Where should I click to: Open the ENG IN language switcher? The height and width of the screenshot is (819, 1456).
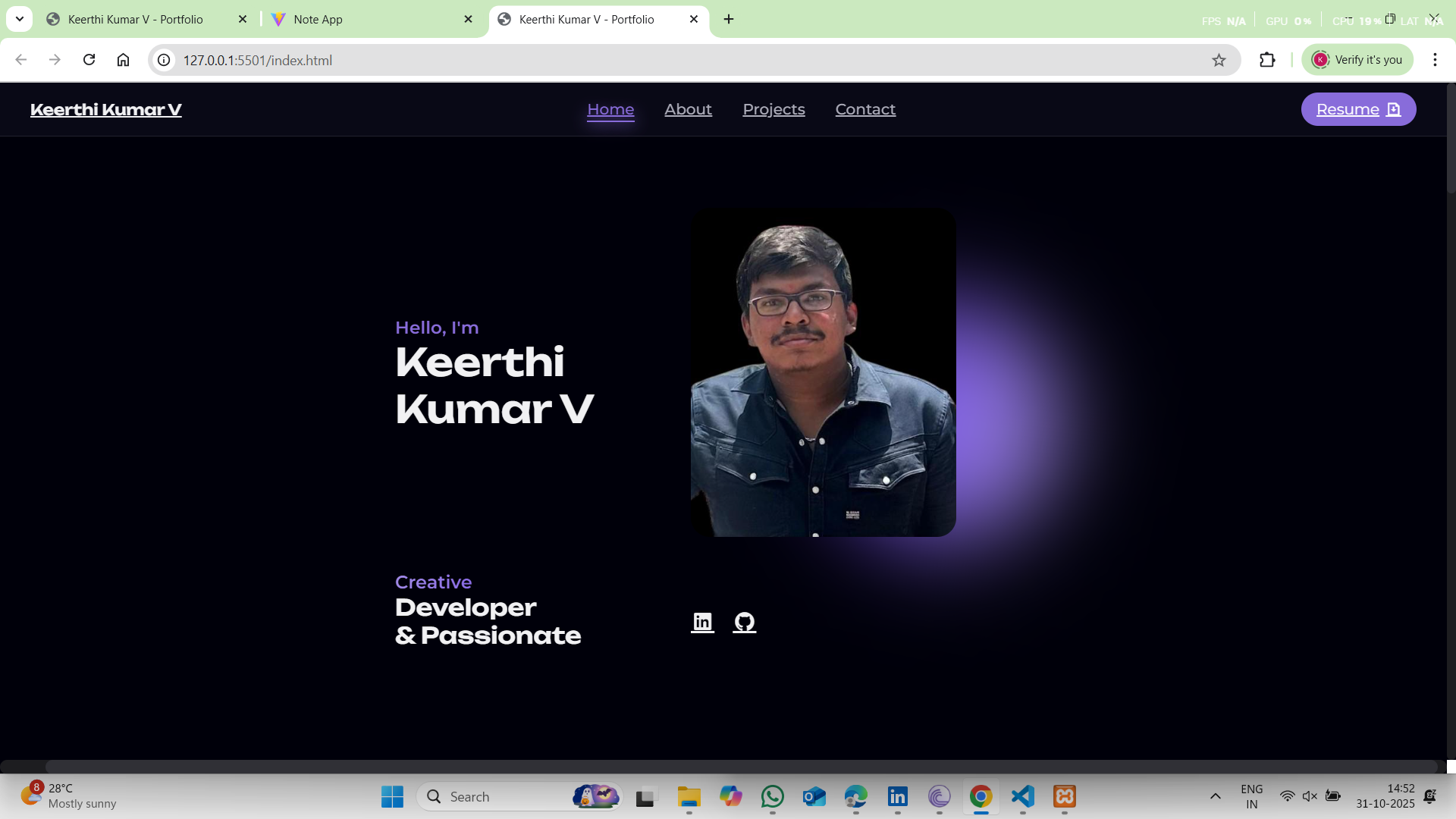coord(1252,796)
